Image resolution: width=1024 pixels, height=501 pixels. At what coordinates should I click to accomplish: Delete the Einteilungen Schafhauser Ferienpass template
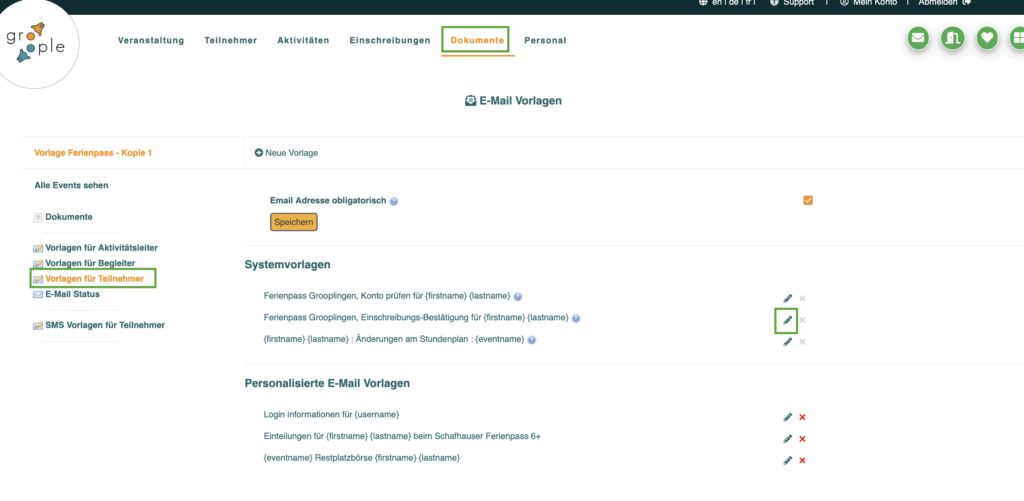point(802,439)
